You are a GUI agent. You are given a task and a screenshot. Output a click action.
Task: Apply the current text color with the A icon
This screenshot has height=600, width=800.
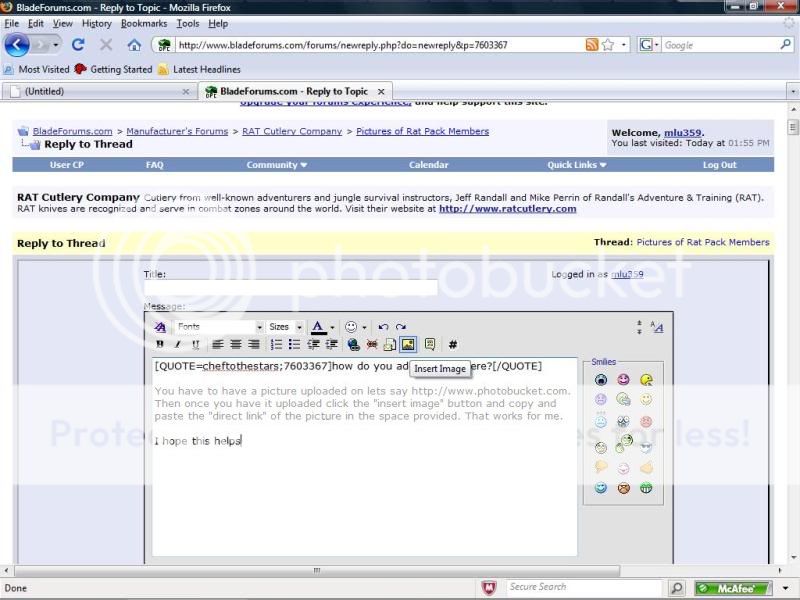click(318, 327)
